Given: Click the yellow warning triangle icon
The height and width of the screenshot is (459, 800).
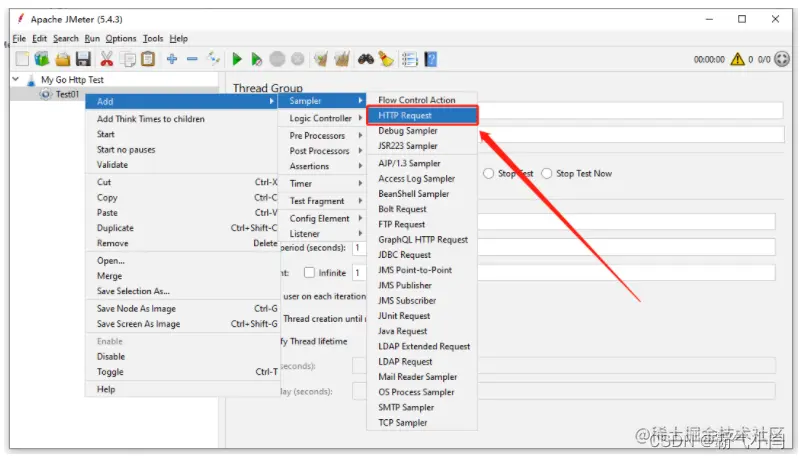Looking at the screenshot, I should click(x=737, y=59).
